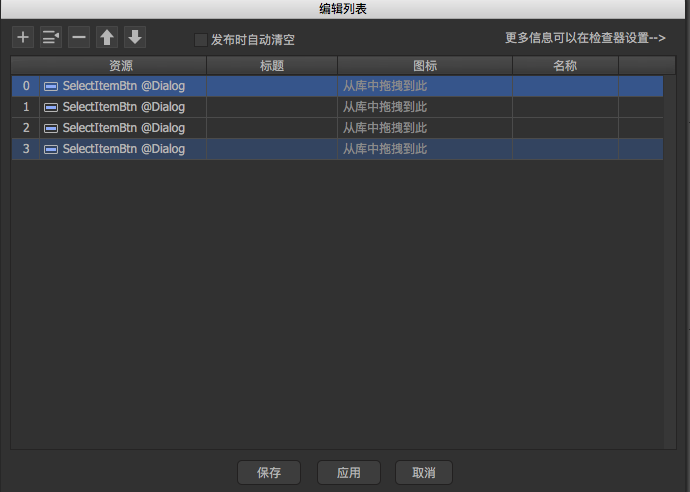The width and height of the screenshot is (690, 492).
Task: Click the name cell in row 3
Action: [x=565, y=149]
